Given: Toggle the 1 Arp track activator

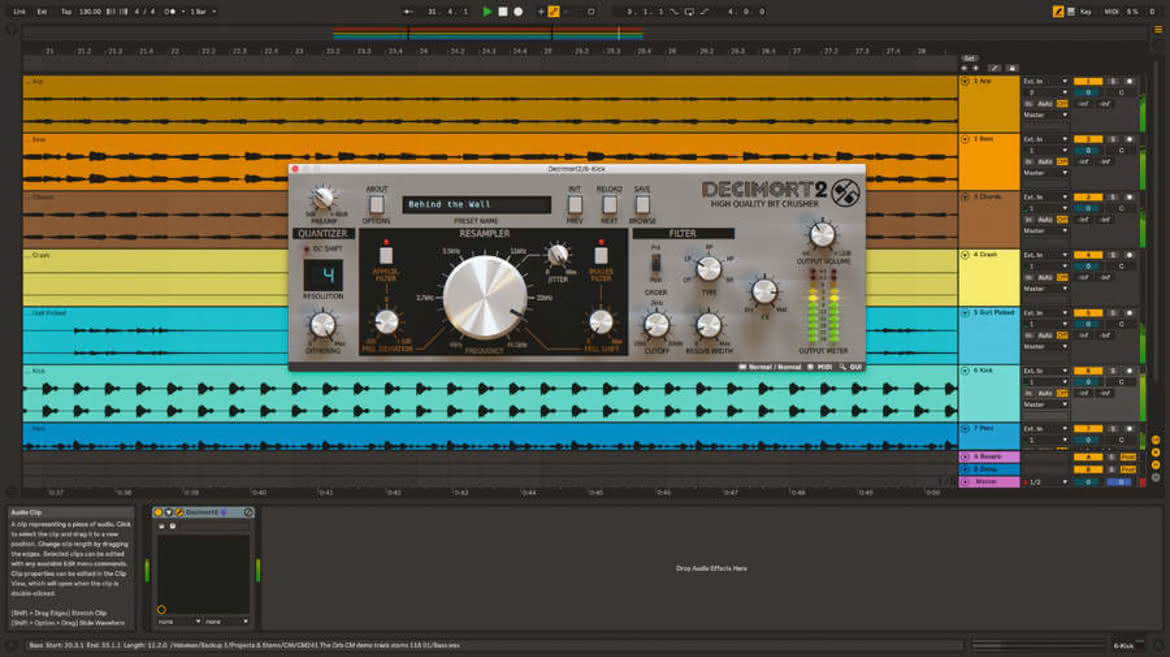Looking at the screenshot, I should point(1088,81).
